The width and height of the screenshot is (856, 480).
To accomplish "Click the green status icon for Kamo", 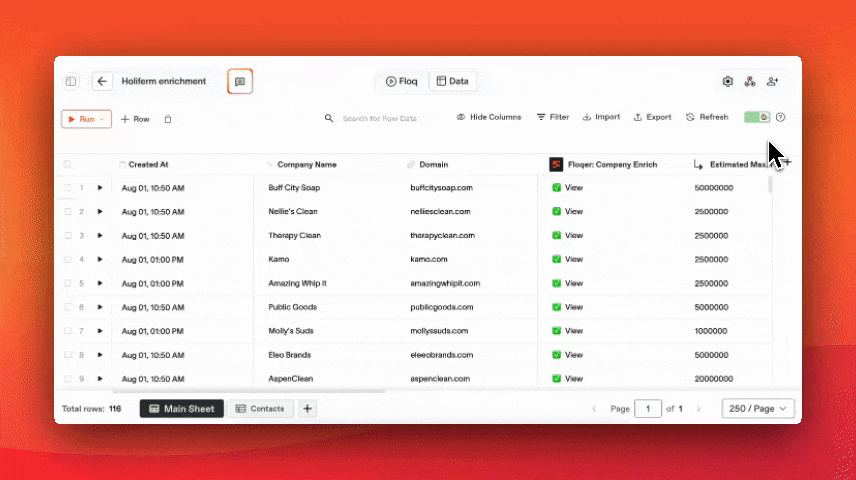I will (556, 259).
